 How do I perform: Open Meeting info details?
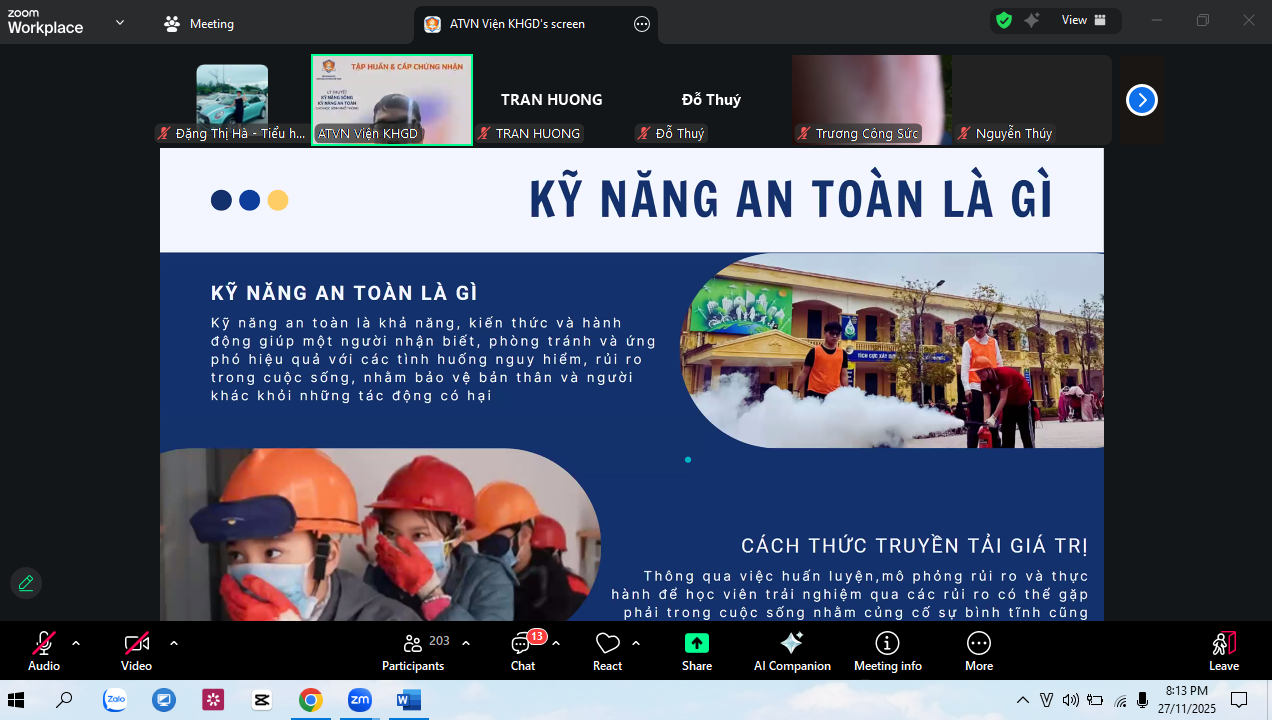pyautogui.click(x=887, y=651)
